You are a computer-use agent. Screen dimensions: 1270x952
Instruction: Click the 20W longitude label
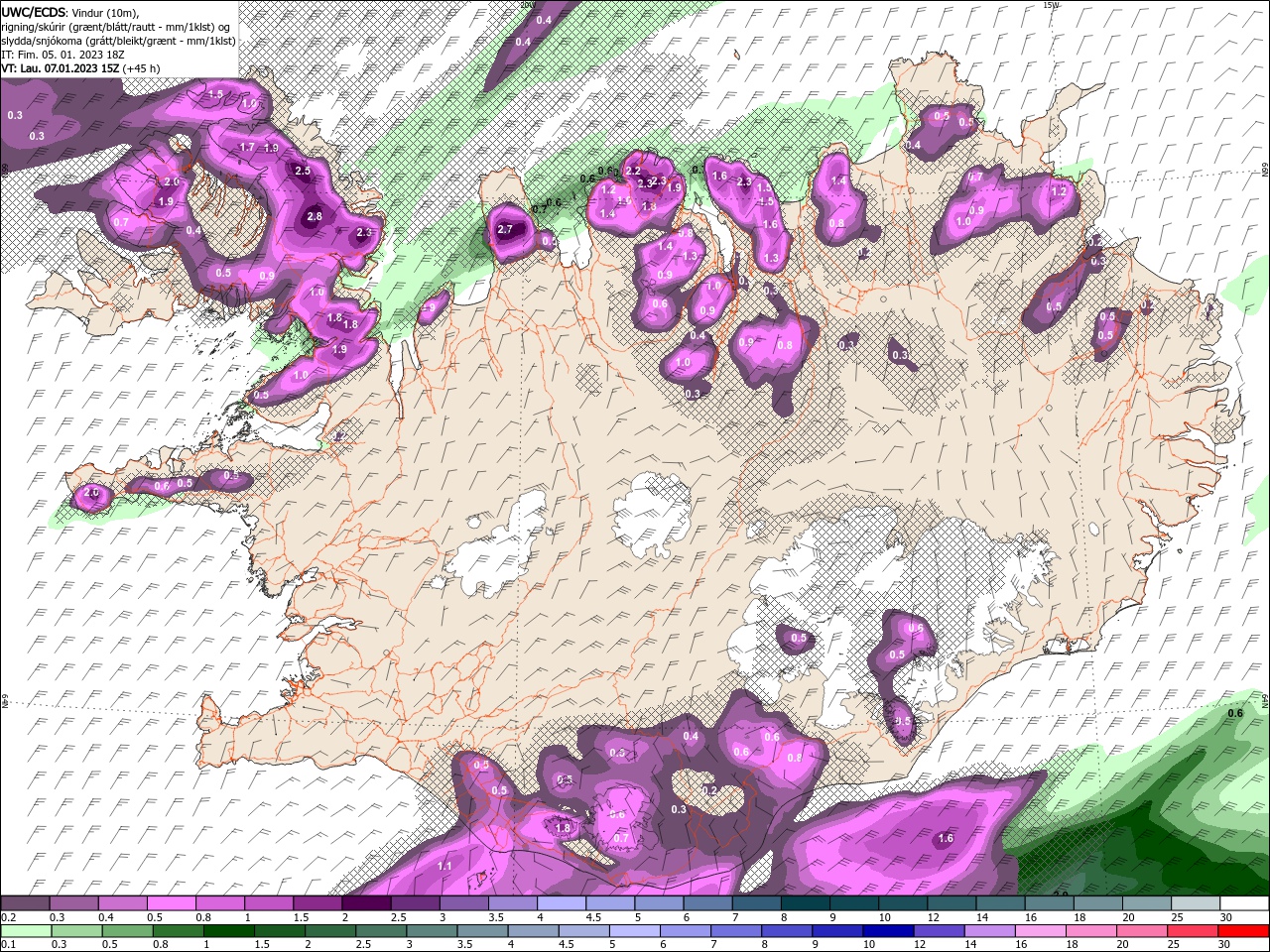pyautogui.click(x=527, y=5)
